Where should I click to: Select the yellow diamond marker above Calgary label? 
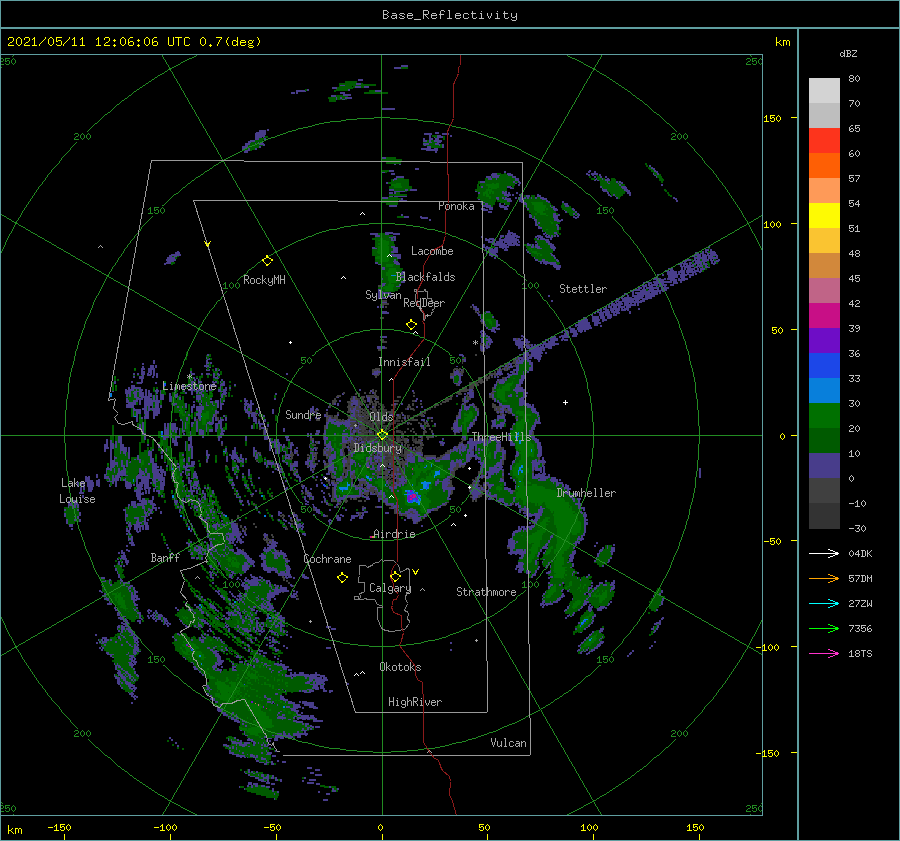coord(395,576)
